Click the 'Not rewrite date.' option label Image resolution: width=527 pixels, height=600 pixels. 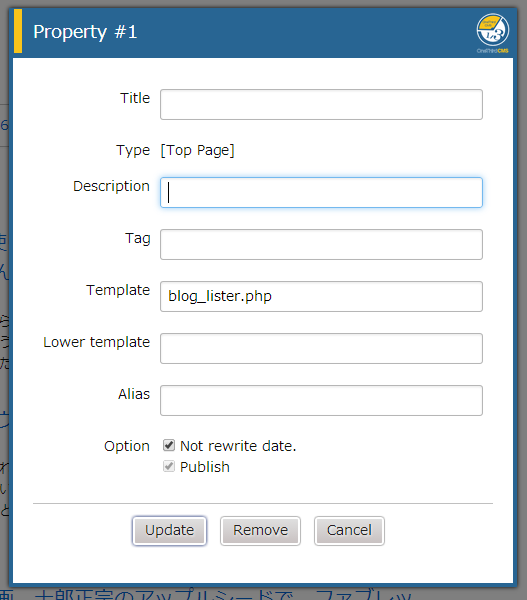[238, 446]
